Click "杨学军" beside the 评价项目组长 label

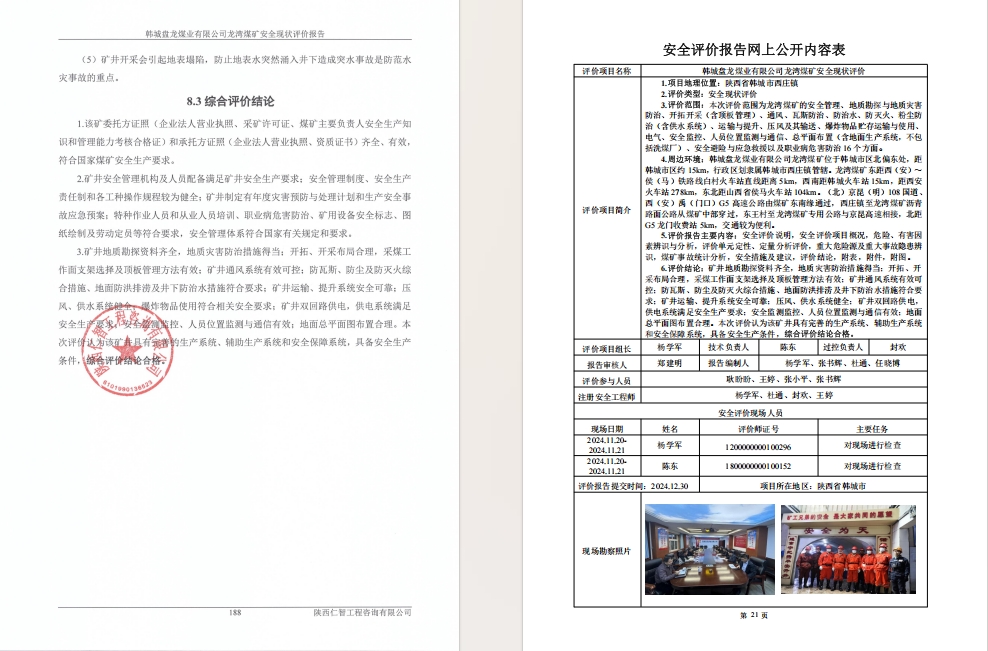[x=670, y=347]
